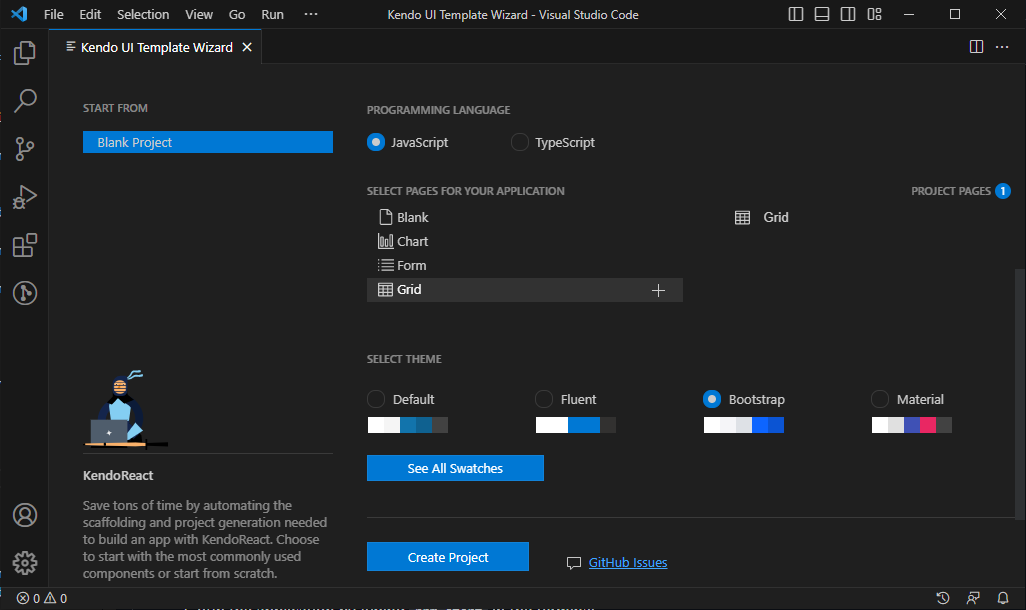Select the TypeScript programming language
This screenshot has height=610, width=1026.
(519, 142)
